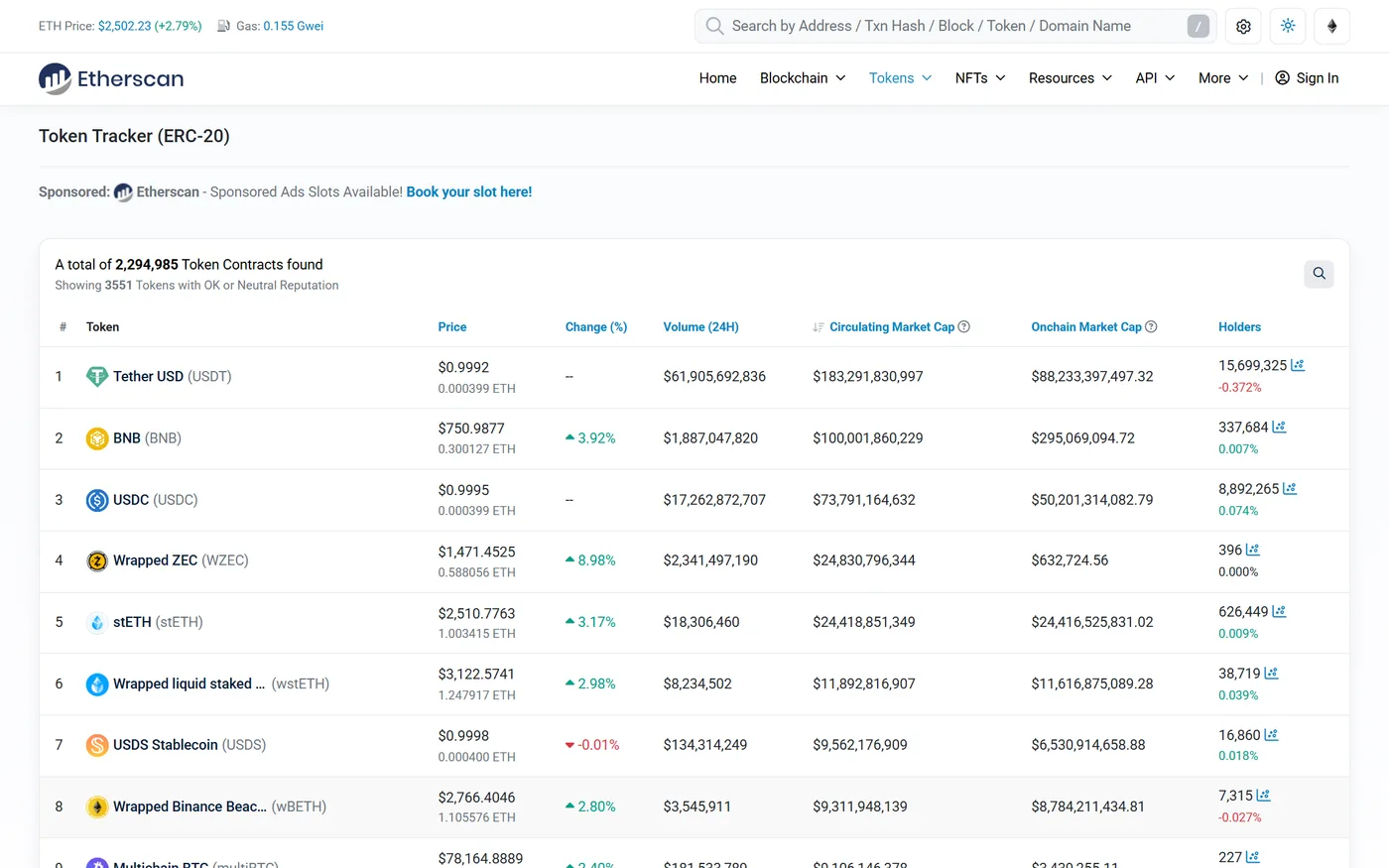Image resolution: width=1389 pixels, height=868 pixels.
Task: Open holders chart icon for wstETH
Action: tap(1271, 673)
